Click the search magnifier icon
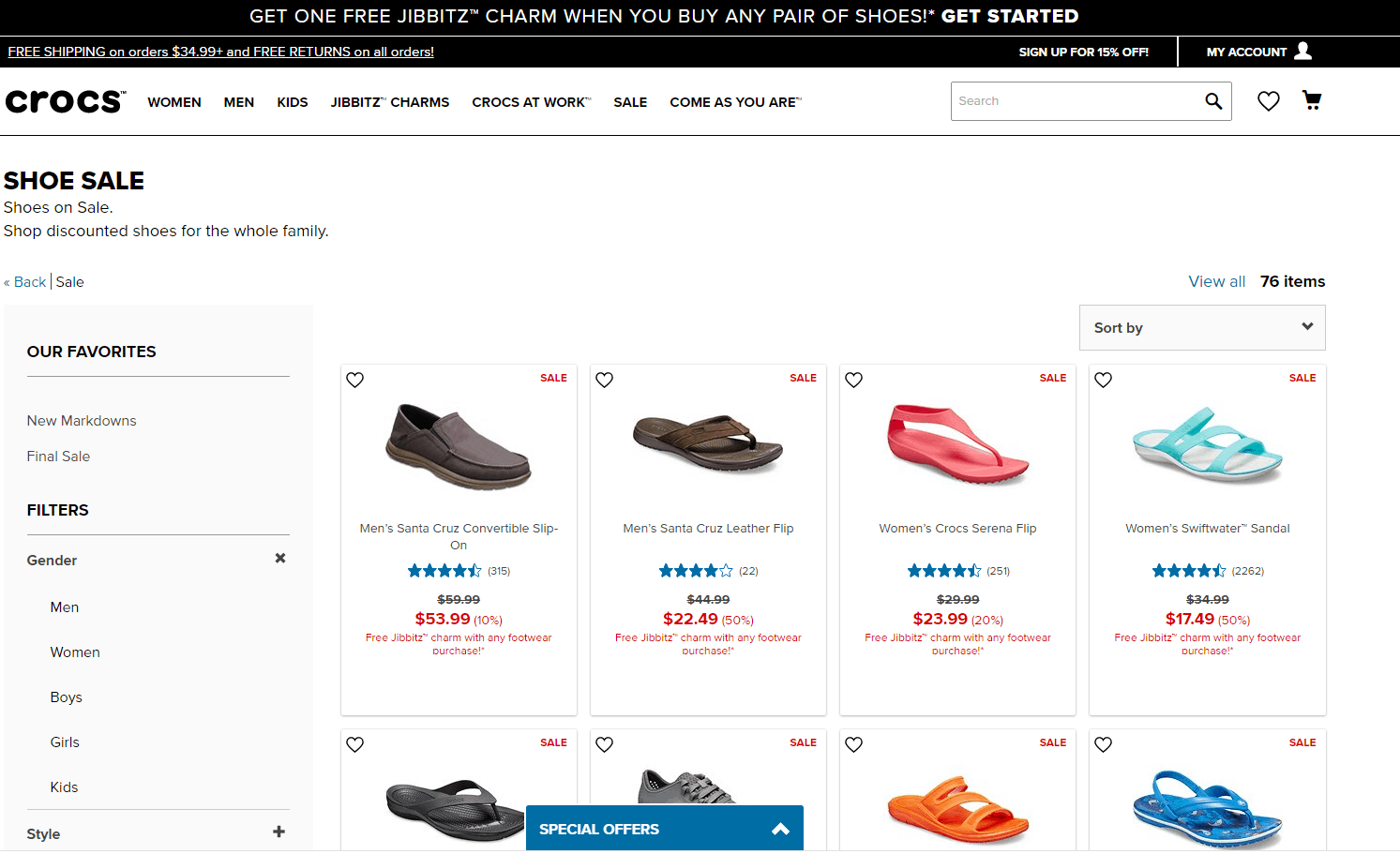 pos(1213,101)
